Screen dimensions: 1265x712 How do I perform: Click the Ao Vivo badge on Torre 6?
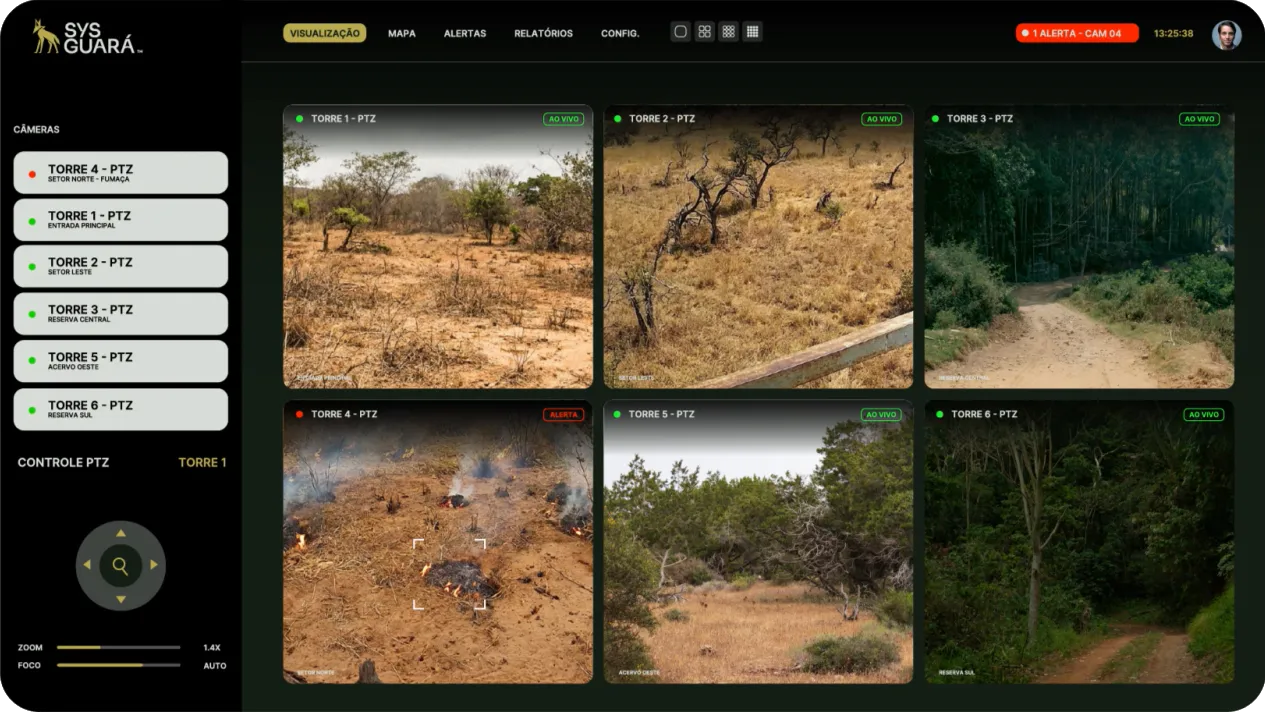pyautogui.click(x=1204, y=414)
